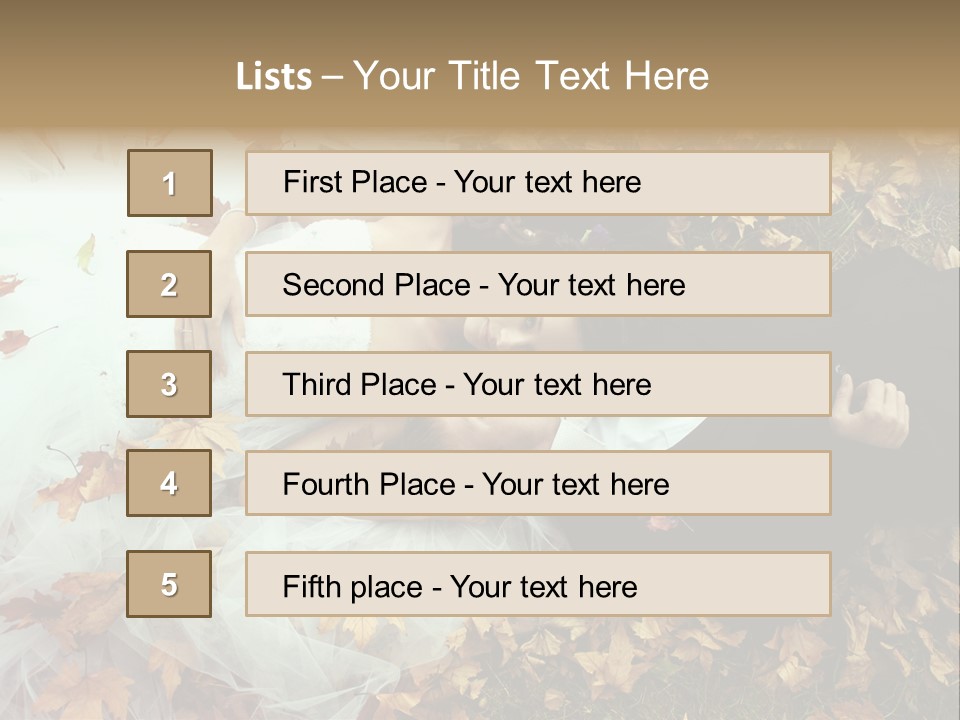The width and height of the screenshot is (960, 720).
Task: Click "Your text here" in the First Place bar
Action: (547, 182)
